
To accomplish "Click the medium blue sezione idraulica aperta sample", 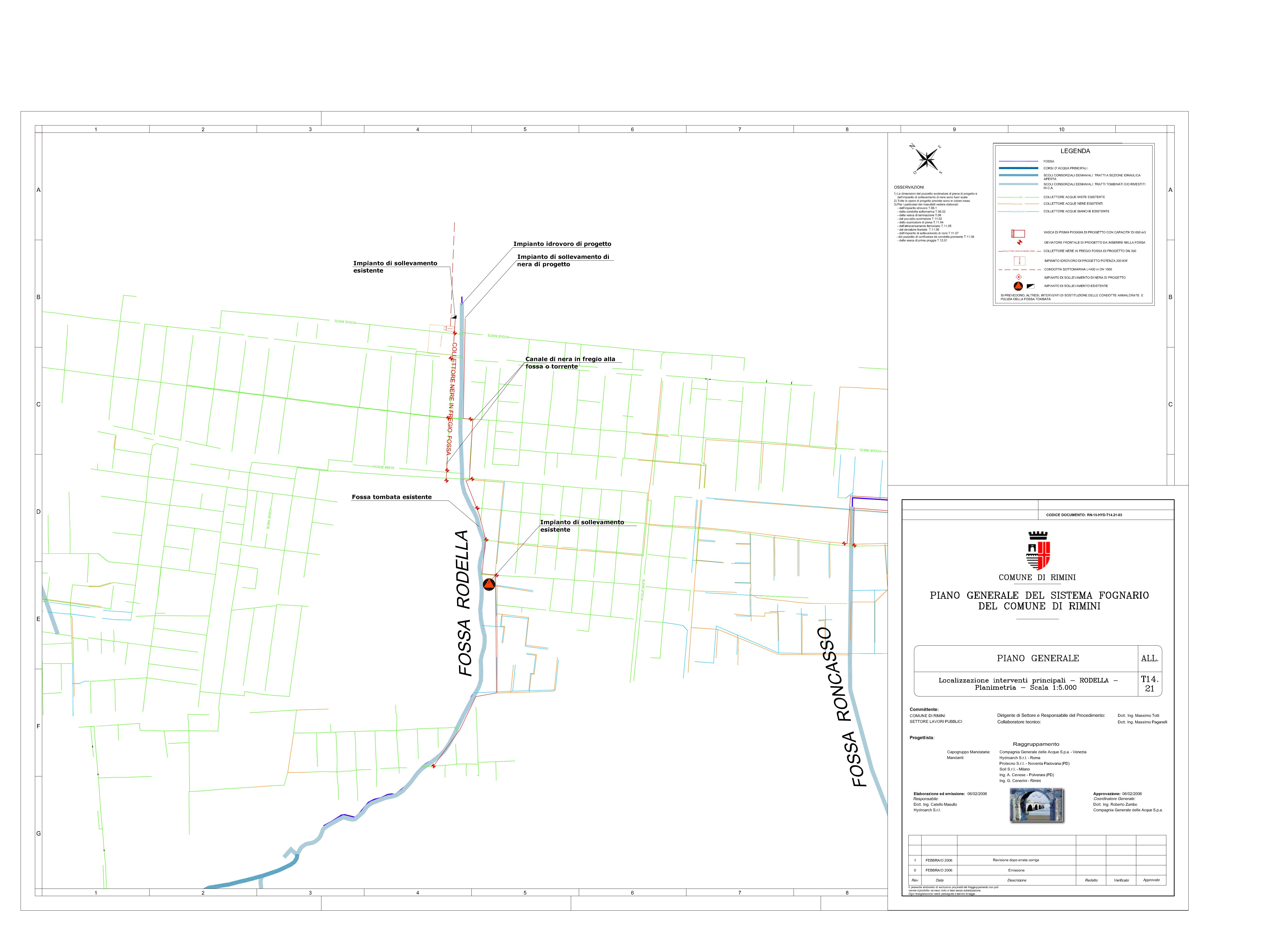I will pyautogui.click(x=1018, y=175).
